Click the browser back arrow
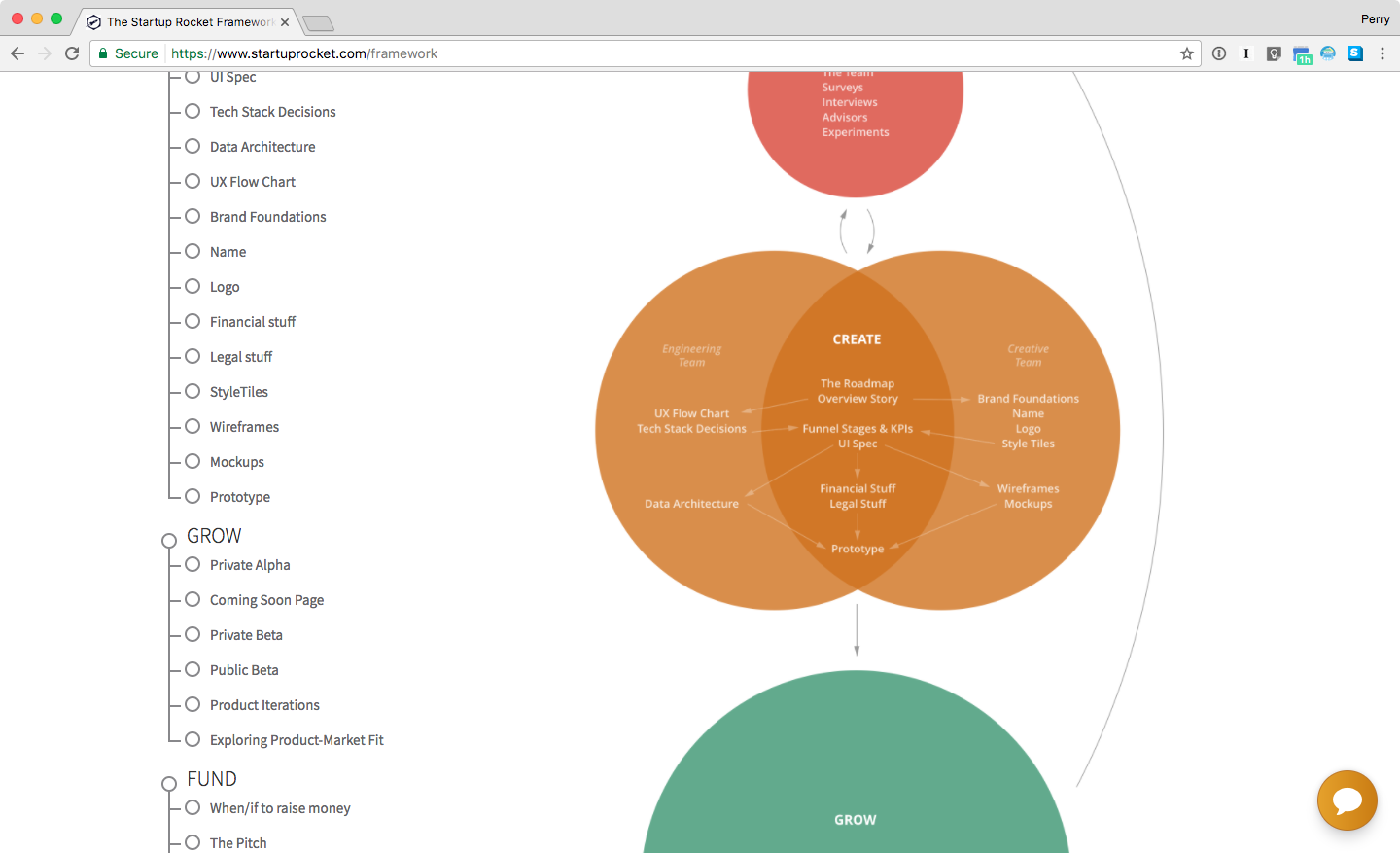Viewport: 1400px width, 853px height. (x=17, y=53)
